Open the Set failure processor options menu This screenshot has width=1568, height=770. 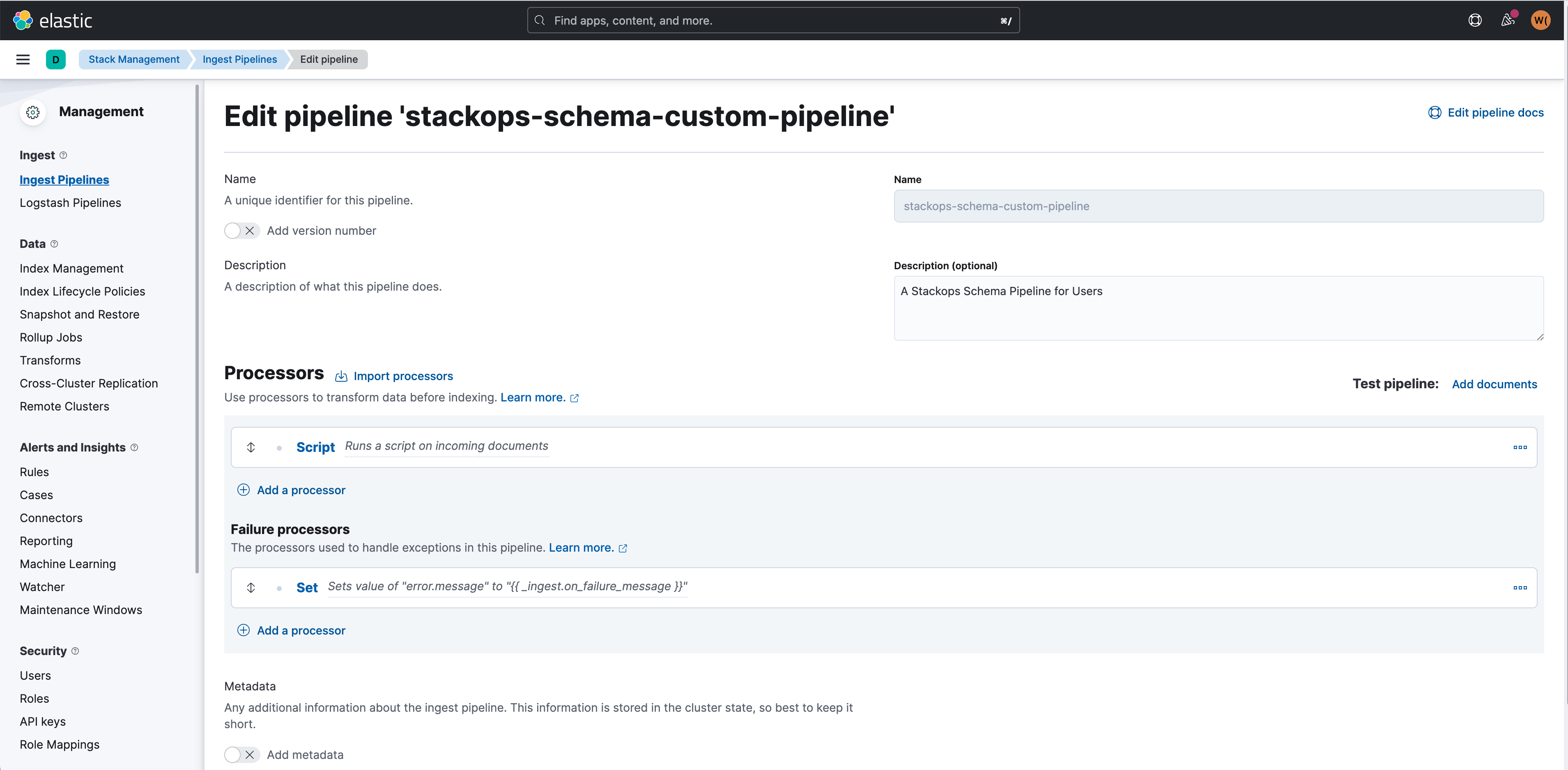(1520, 587)
